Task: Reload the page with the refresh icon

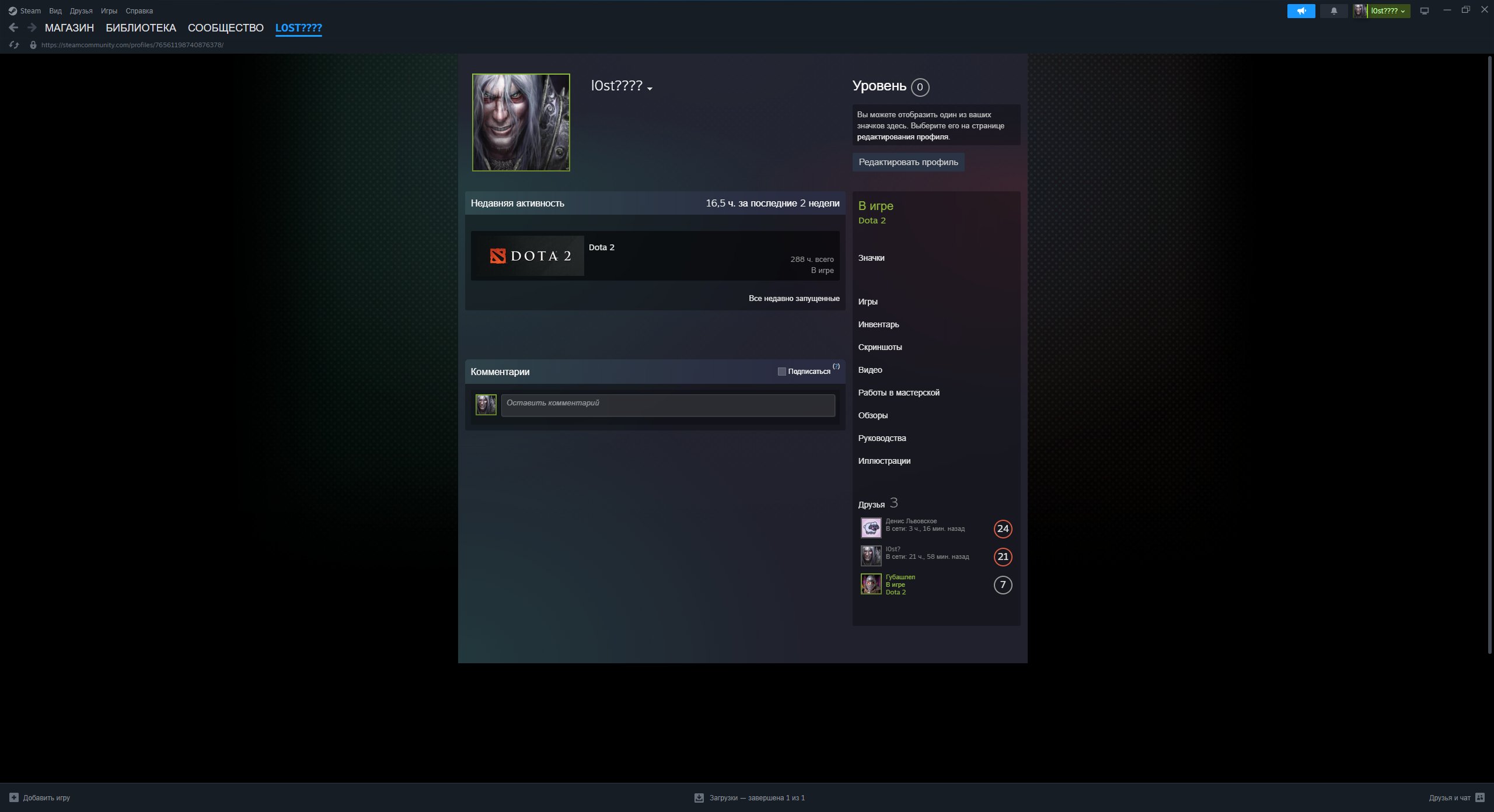Action: click(x=14, y=45)
